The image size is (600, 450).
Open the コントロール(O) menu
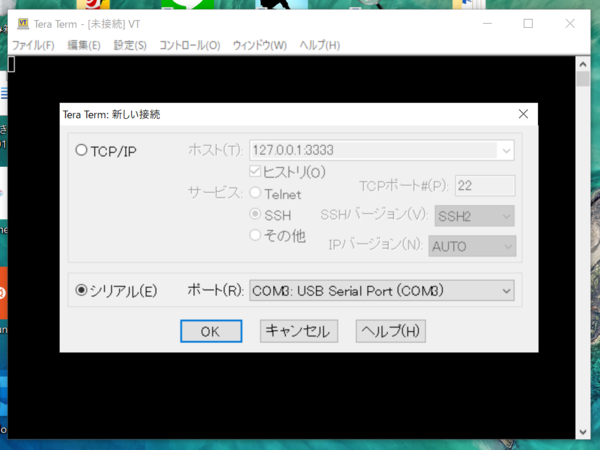click(190, 45)
